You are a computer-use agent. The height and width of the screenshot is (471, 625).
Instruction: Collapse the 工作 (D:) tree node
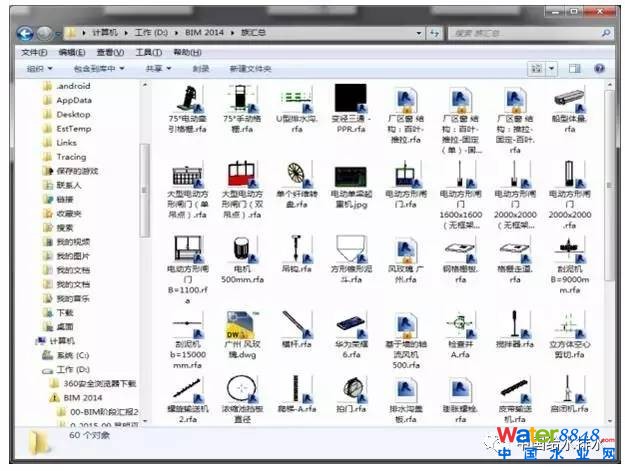[x=37, y=370]
